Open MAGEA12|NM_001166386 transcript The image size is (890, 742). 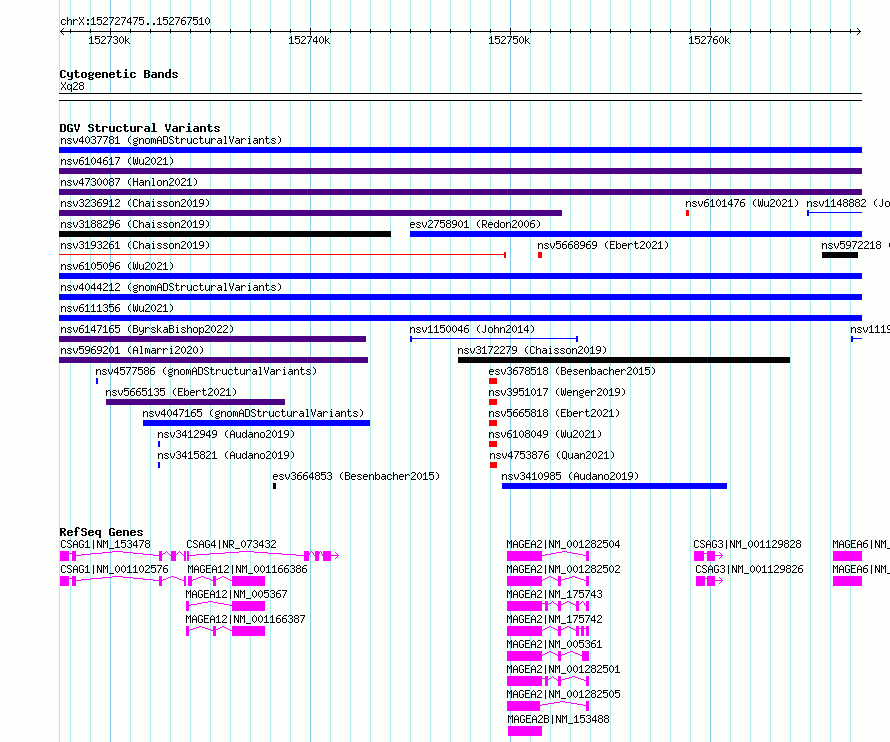(247, 569)
